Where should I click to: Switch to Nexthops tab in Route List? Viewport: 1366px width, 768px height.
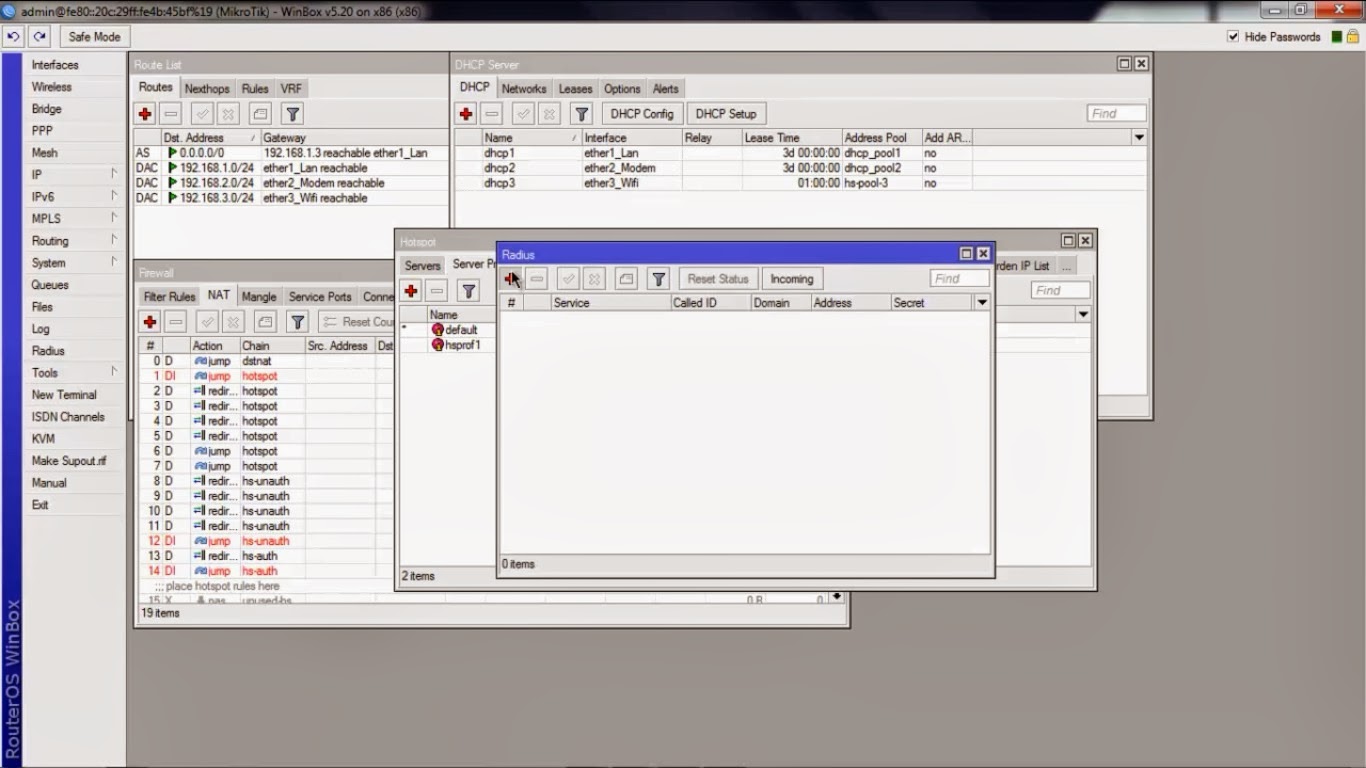coord(207,88)
